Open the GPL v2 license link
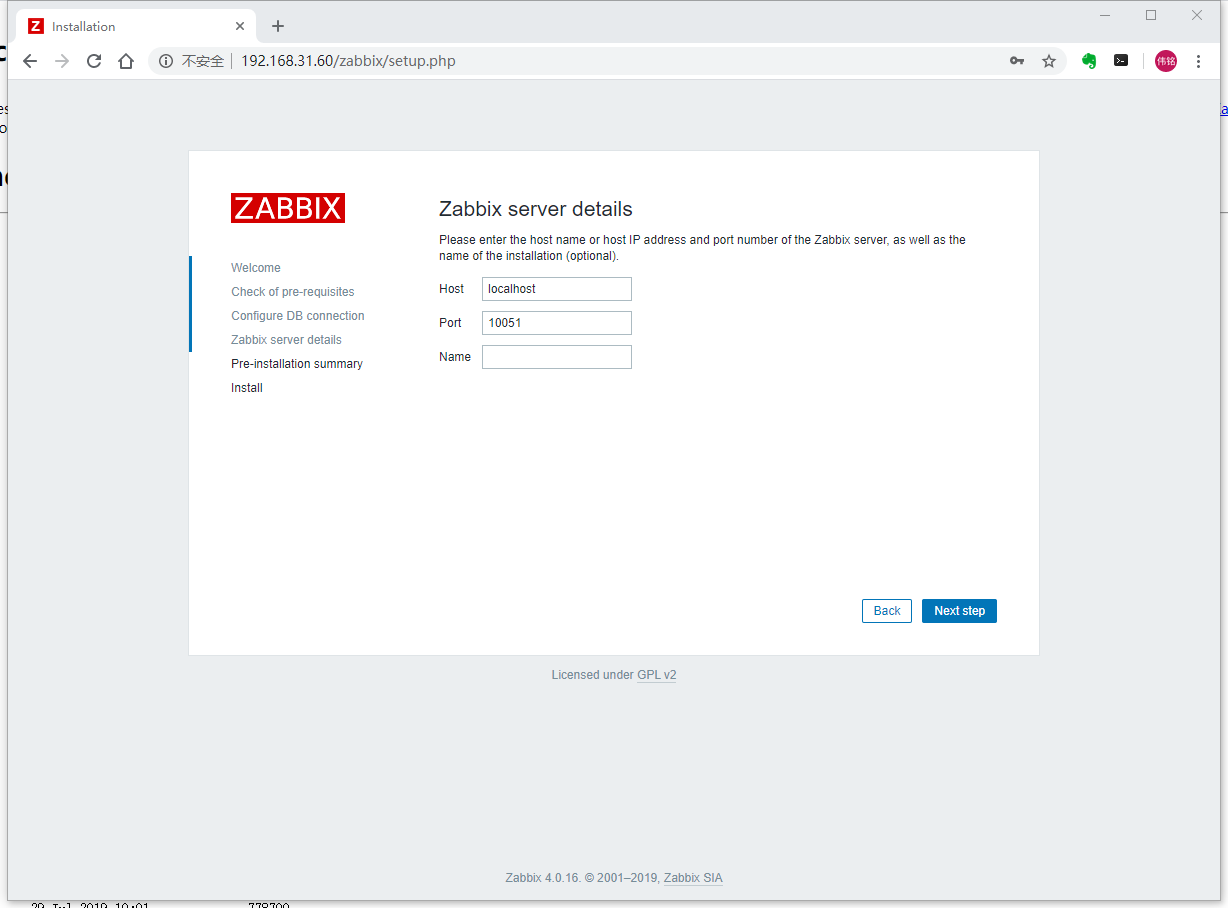 coord(657,675)
